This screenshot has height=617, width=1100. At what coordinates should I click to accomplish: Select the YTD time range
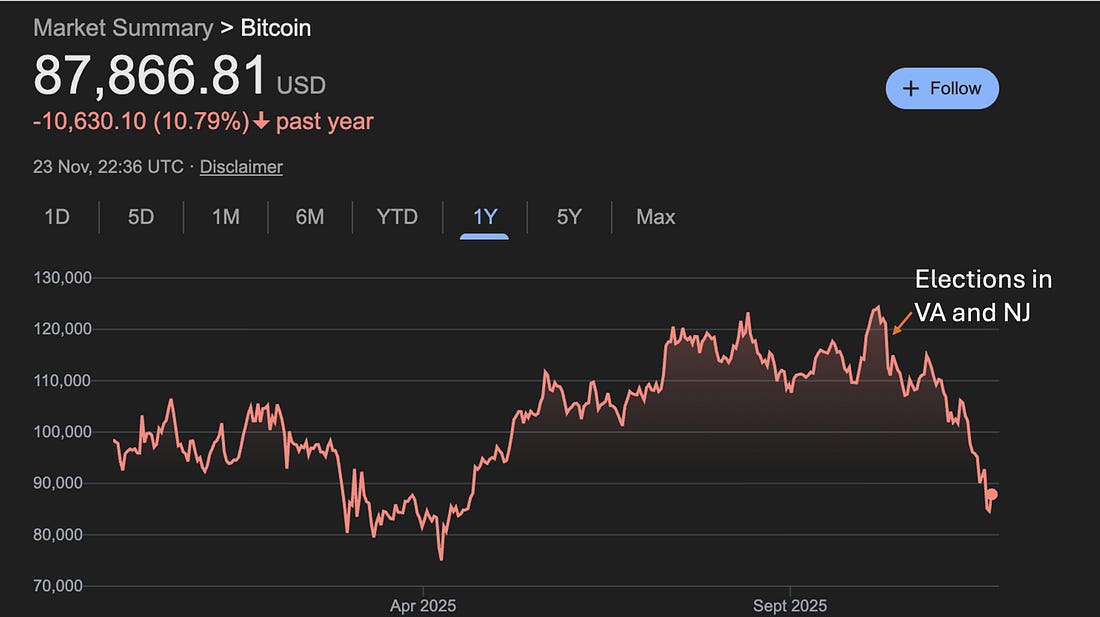396,216
